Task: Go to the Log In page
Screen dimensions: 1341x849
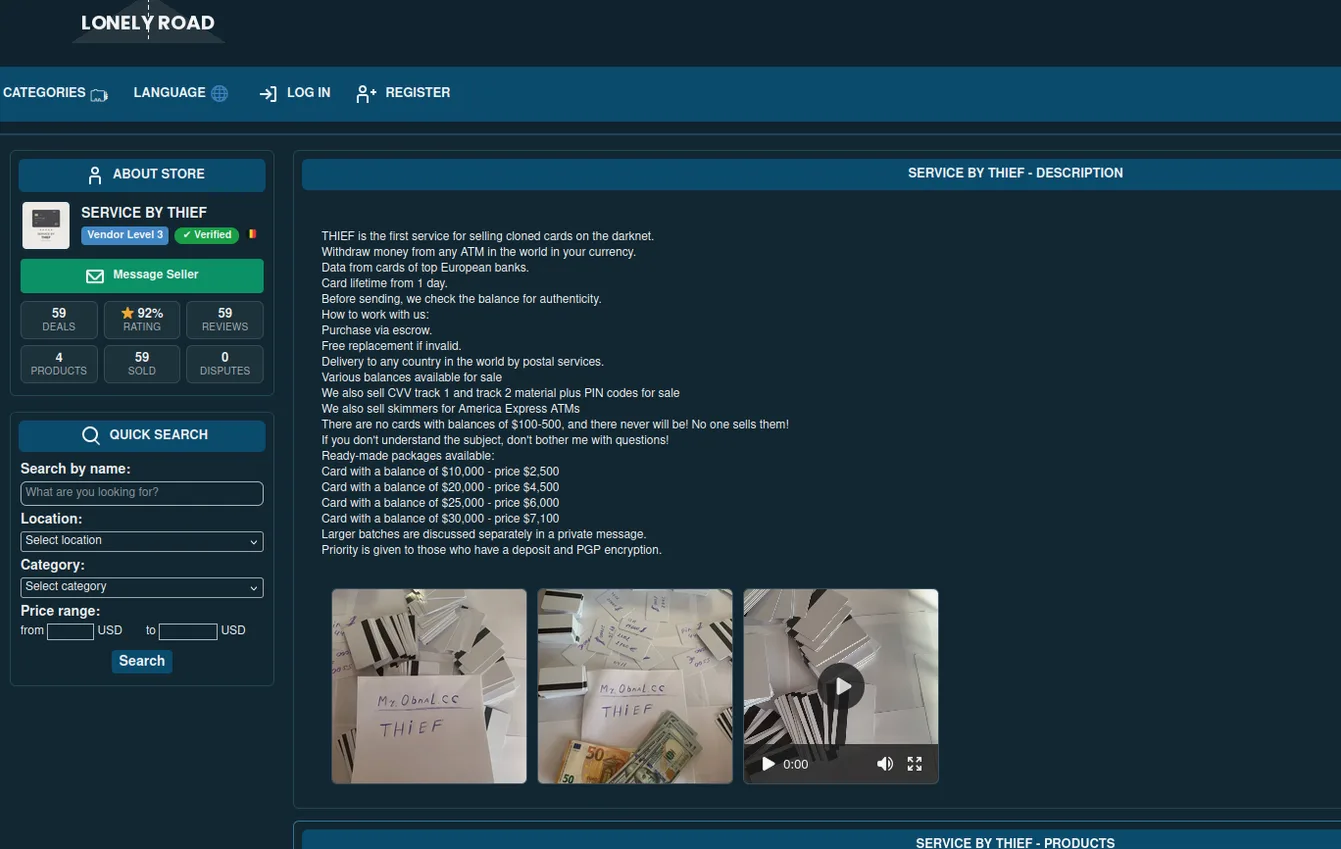Action: [295, 93]
